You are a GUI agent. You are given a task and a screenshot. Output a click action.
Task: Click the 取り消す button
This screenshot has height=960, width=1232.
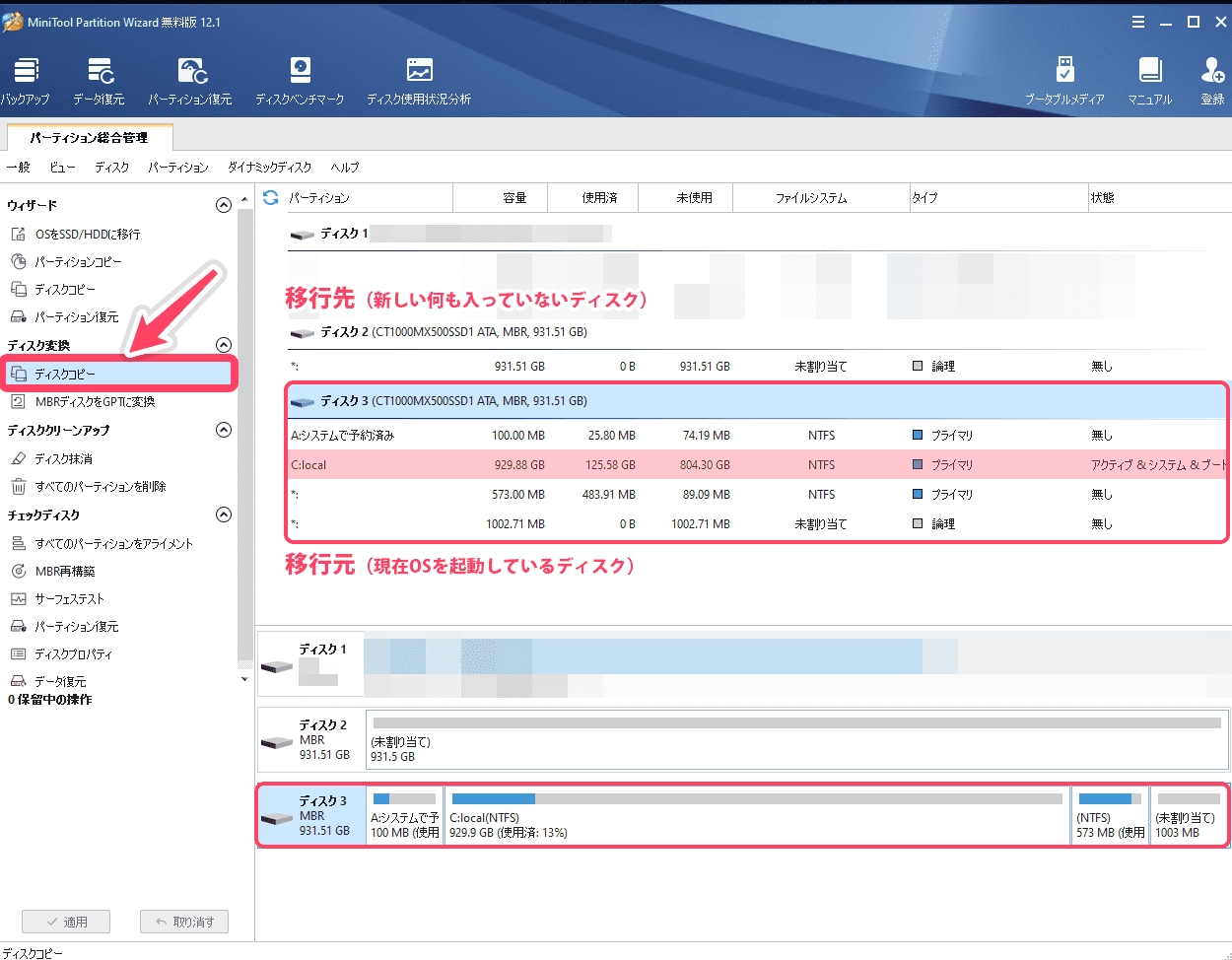[184, 922]
